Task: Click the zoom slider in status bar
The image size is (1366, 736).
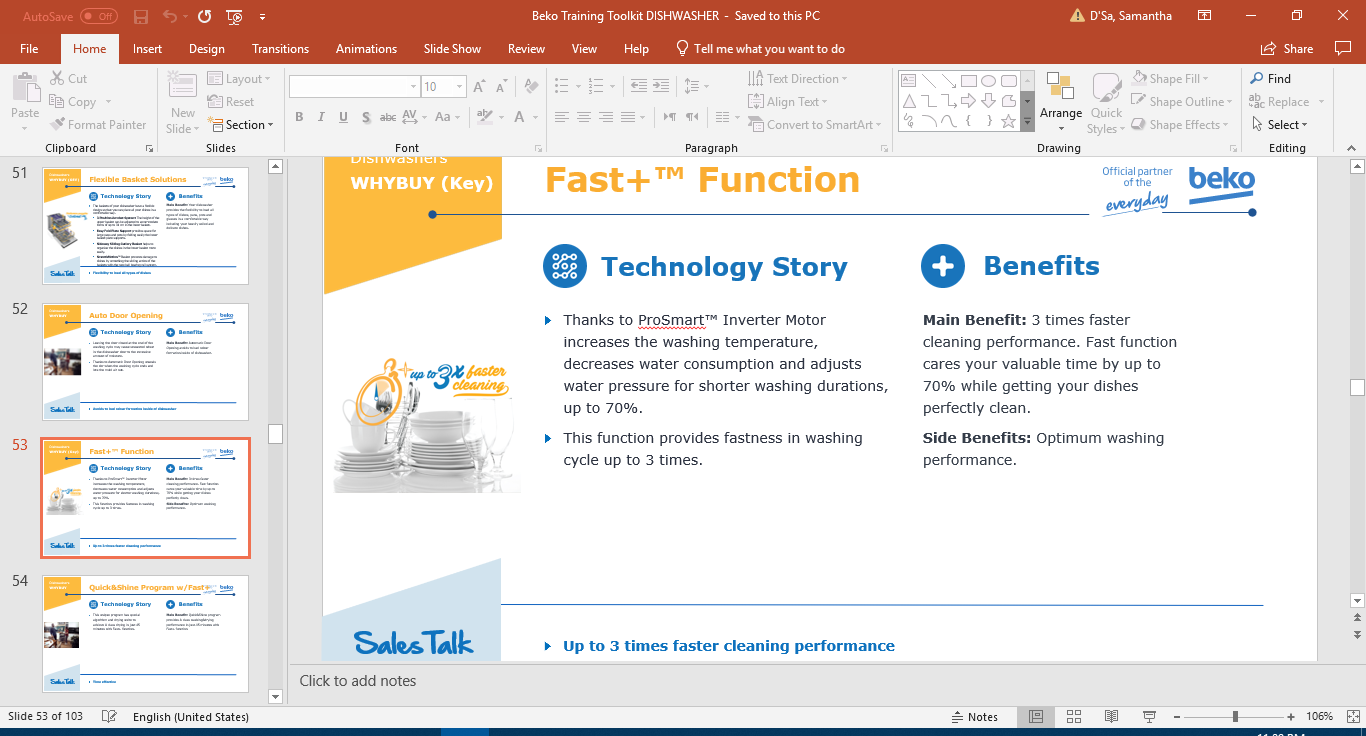Action: (1235, 717)
